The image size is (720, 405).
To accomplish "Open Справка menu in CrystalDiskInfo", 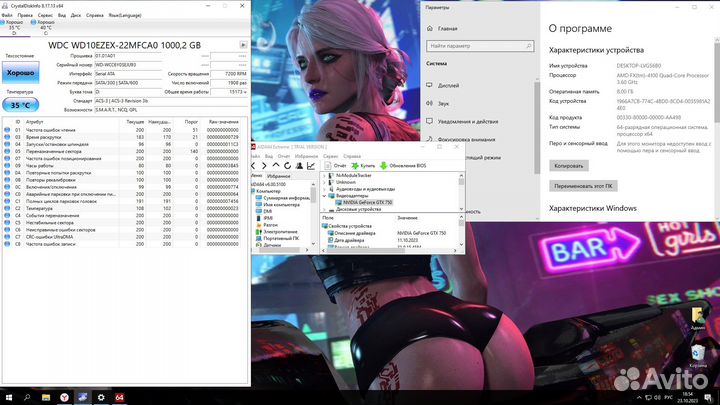I will coord(95,15).
